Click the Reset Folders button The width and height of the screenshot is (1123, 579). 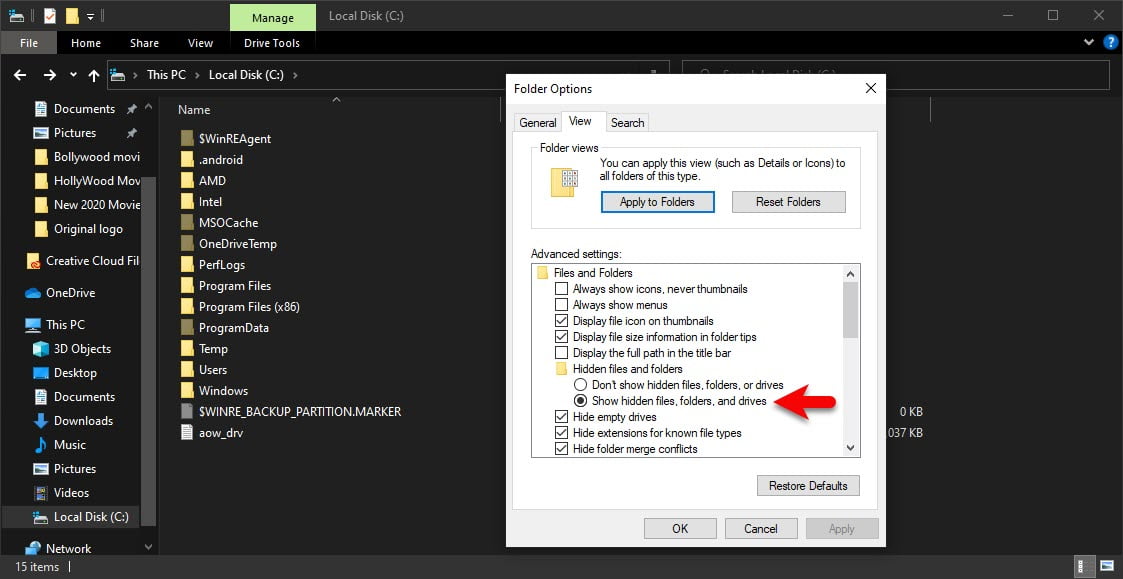pos(789,202)
